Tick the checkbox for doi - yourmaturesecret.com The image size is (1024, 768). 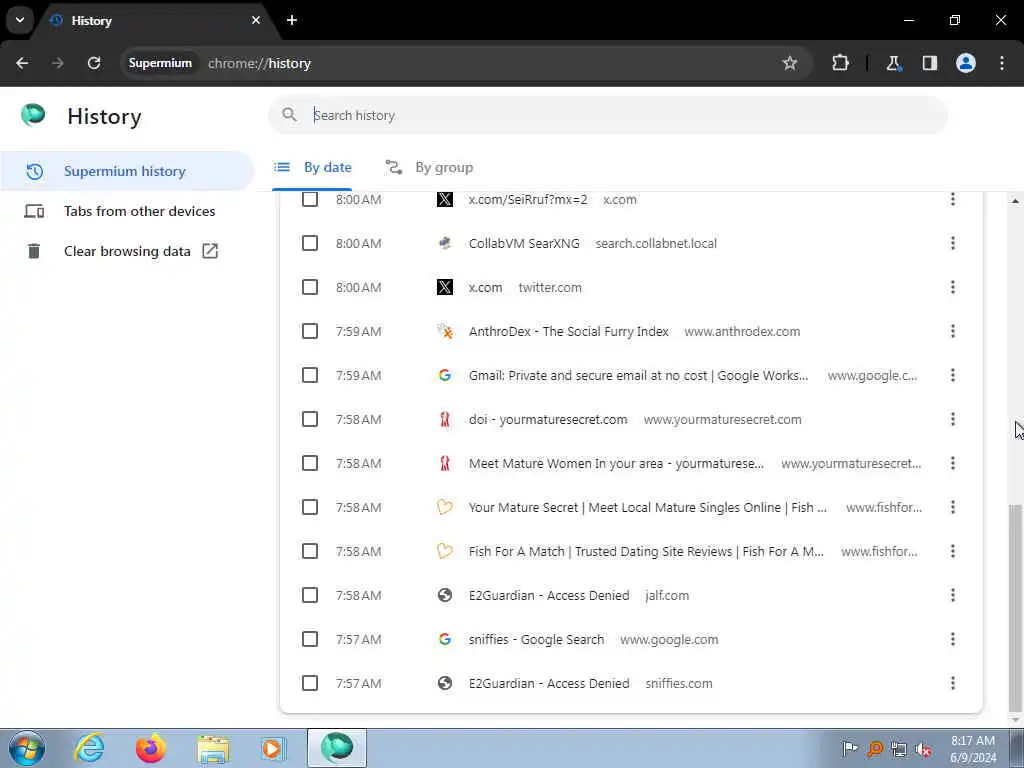coord(310,419)
